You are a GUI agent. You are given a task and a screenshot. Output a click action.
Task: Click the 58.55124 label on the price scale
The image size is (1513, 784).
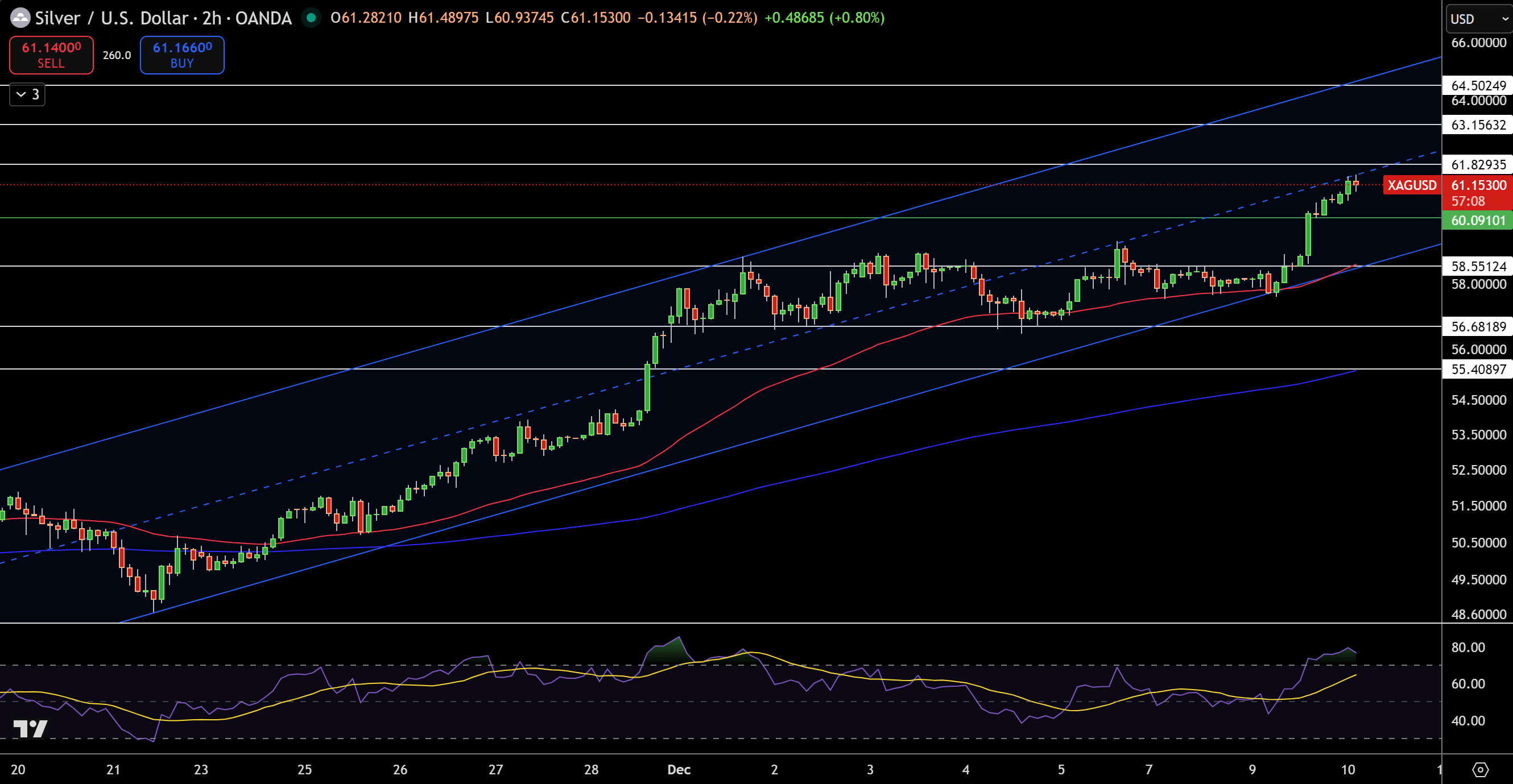1477,267
